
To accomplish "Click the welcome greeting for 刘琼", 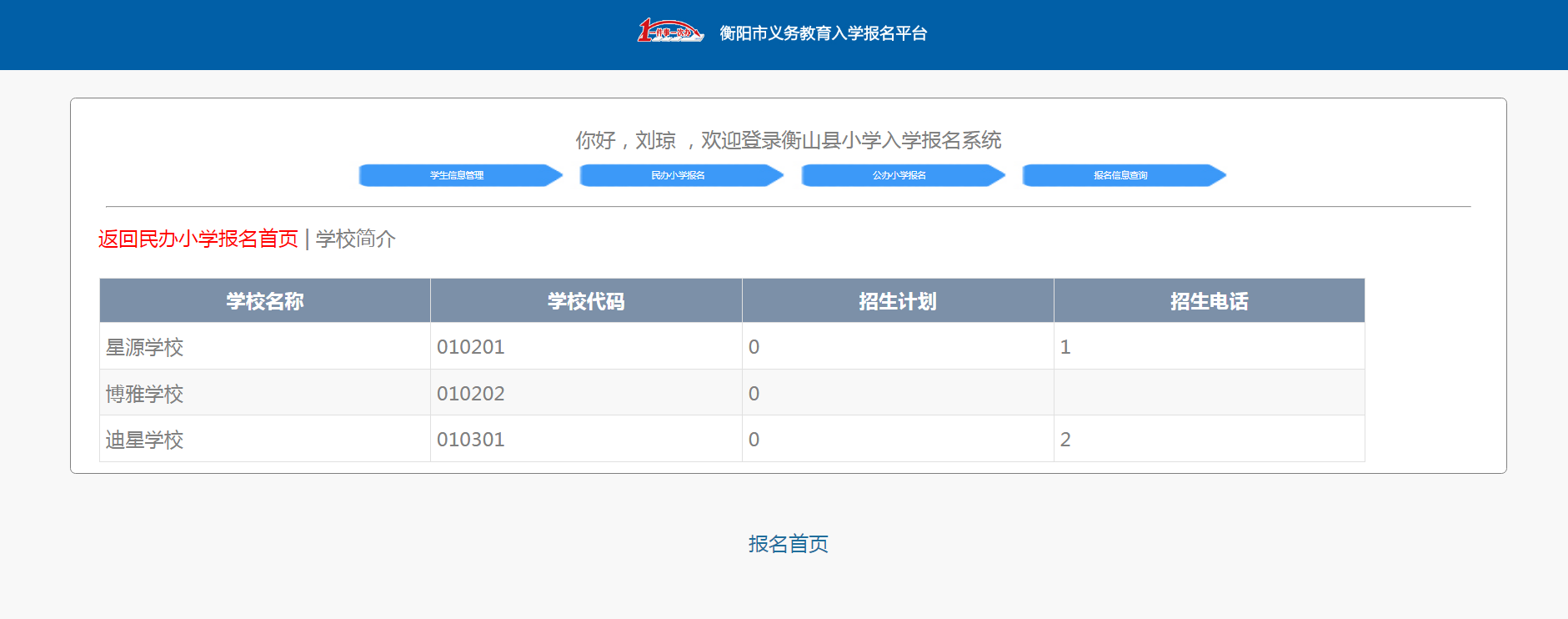I will [788, 140].
